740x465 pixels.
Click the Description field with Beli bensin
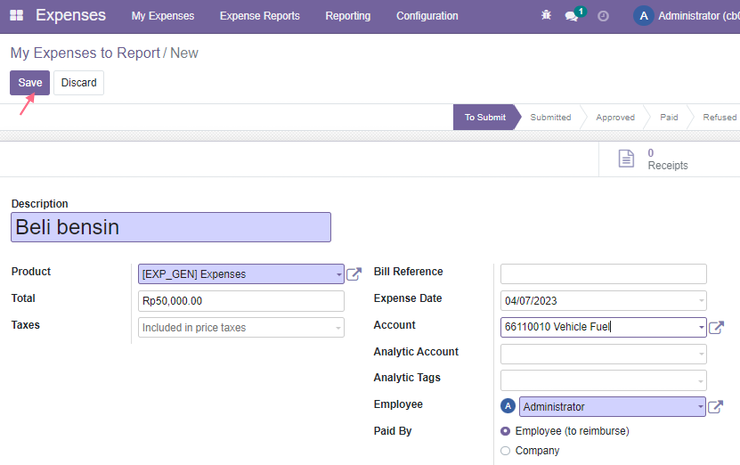point(171,227)
